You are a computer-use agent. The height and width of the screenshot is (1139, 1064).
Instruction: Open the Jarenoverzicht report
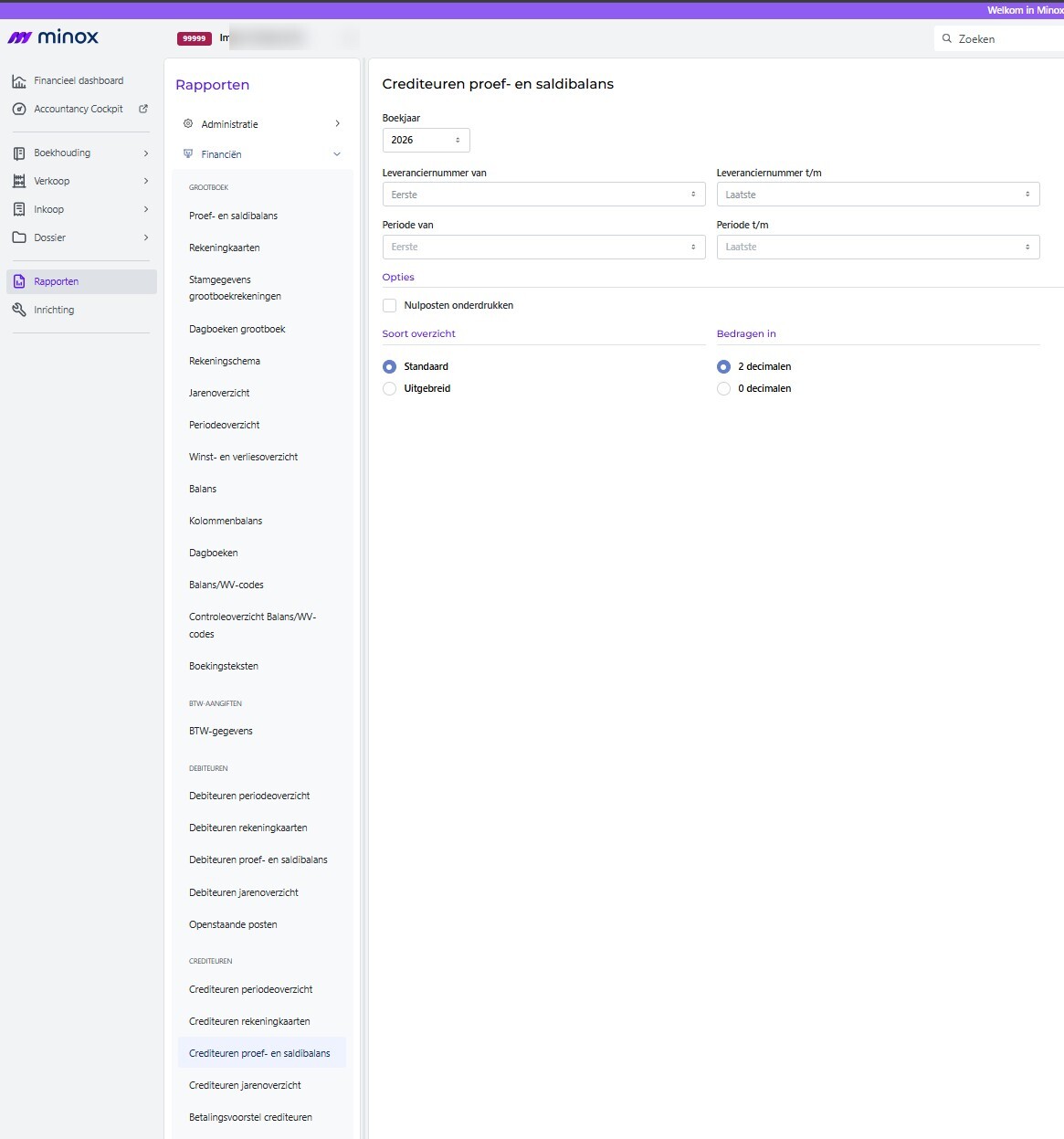pos(219,393)
